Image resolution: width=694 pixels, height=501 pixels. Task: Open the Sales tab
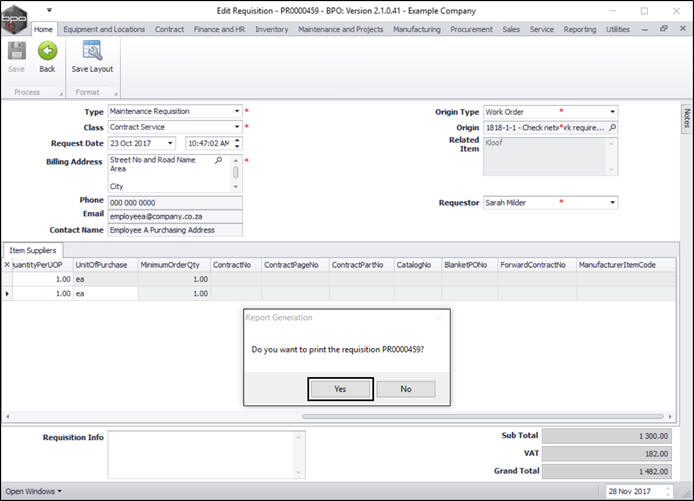(511, 29)
